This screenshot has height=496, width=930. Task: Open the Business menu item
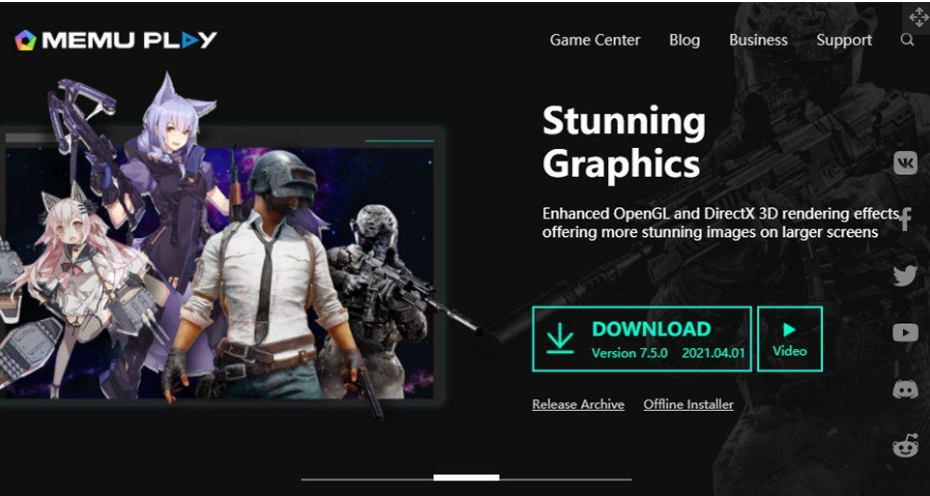[x=758, y=40]
